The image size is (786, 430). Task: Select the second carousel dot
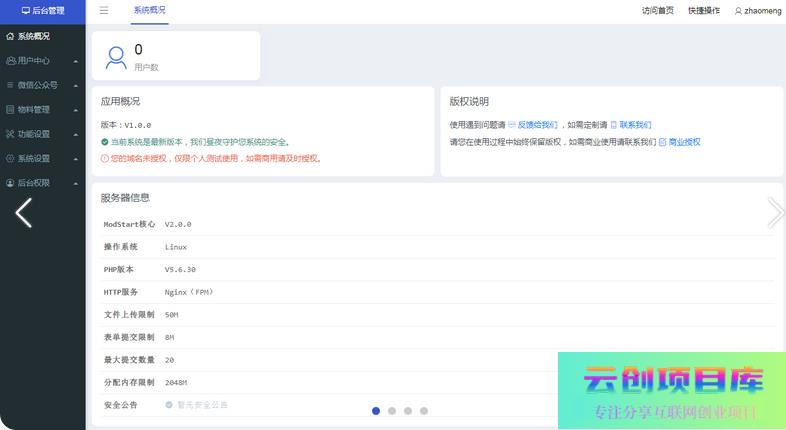point(392,411)
